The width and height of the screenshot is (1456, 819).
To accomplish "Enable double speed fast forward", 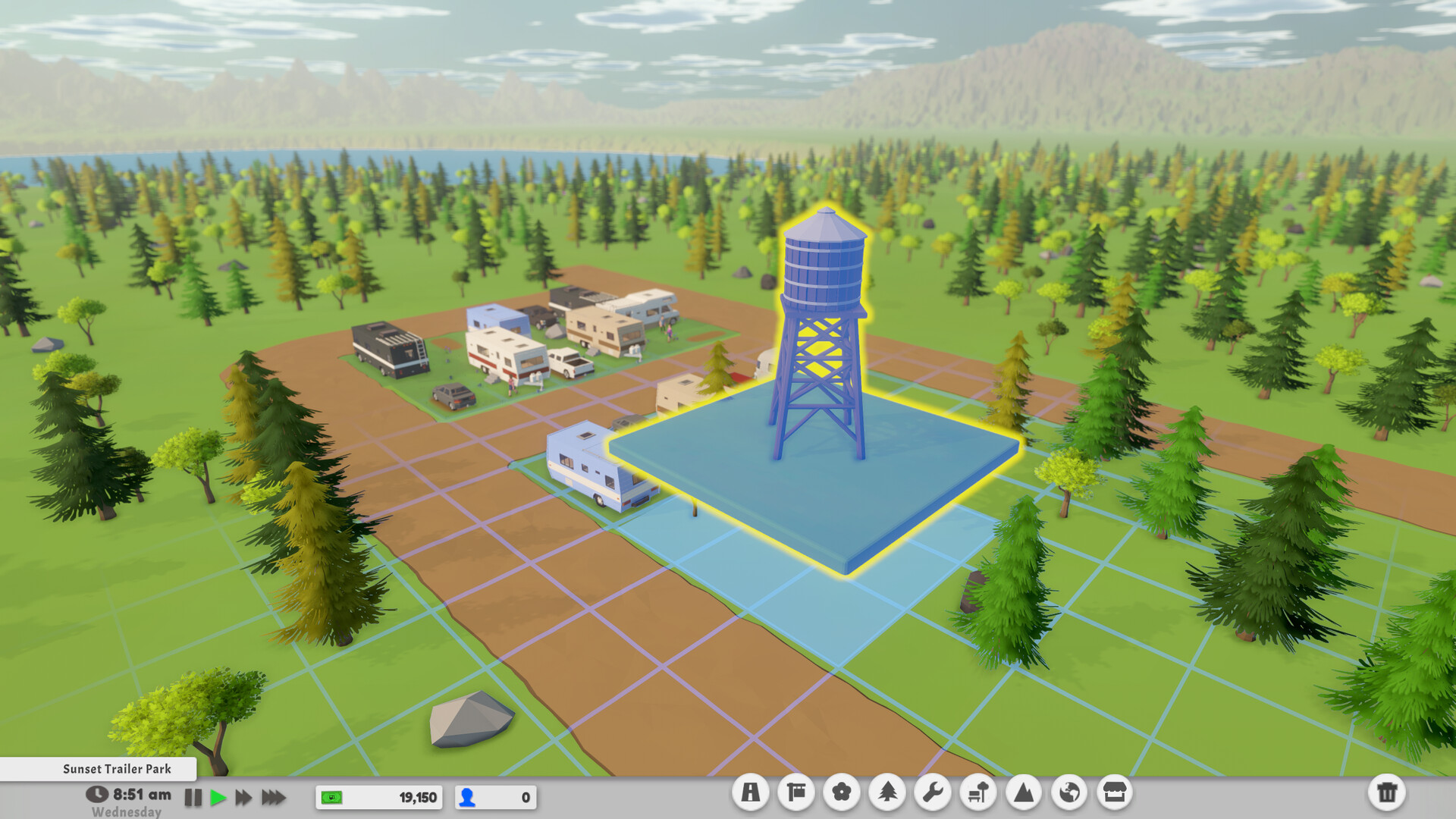I will point(244,797).
